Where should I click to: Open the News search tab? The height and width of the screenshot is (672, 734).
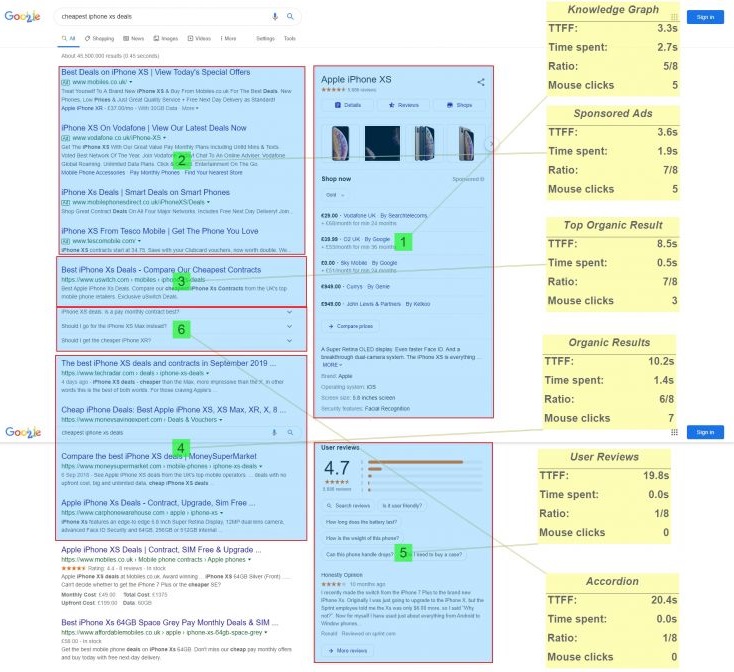(133, 38)
